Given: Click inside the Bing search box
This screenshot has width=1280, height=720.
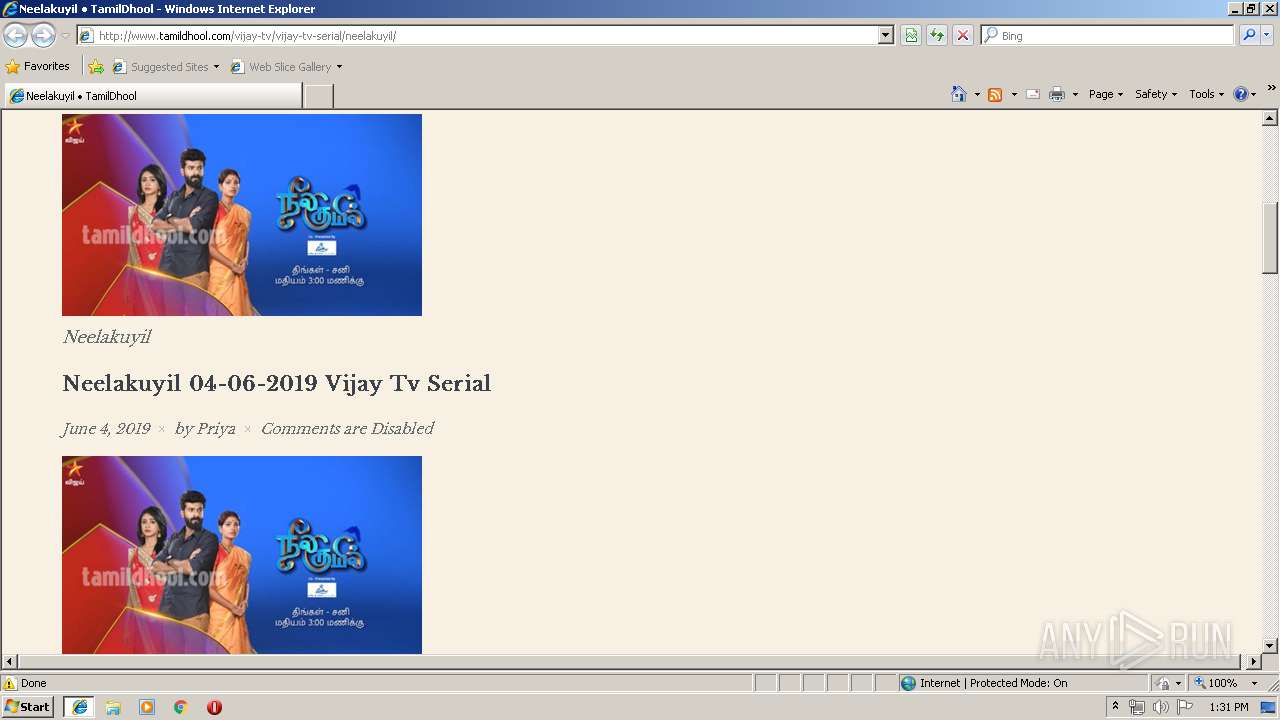Looking at the screenshot, I should click(1115, 35).
